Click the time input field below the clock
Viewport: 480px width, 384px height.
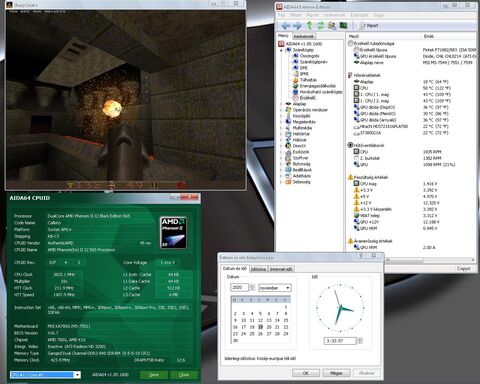pyautogui.click(x=340, y=341)
